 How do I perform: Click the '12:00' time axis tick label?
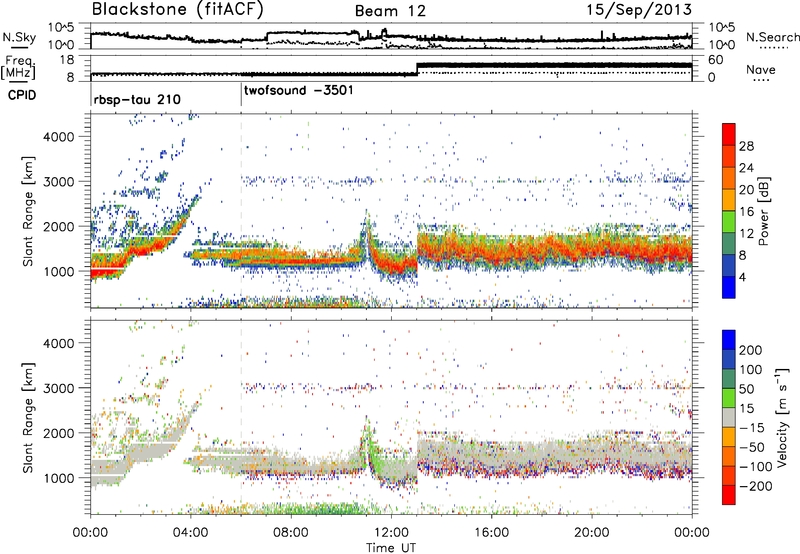(391, 533)
